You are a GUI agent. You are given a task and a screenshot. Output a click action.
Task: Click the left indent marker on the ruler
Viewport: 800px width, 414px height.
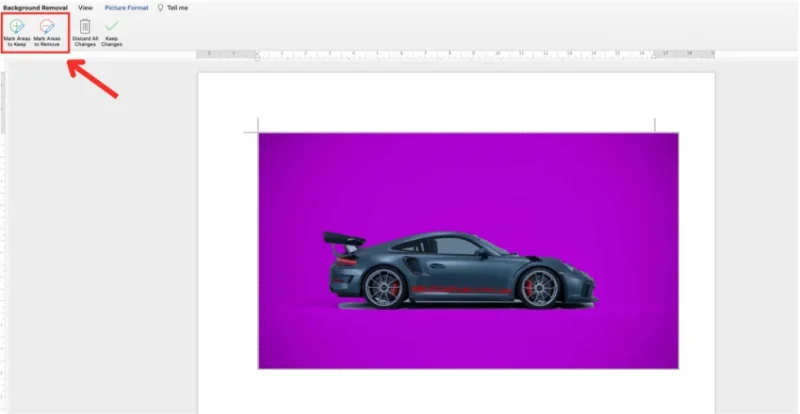click(x=258, y=56)
